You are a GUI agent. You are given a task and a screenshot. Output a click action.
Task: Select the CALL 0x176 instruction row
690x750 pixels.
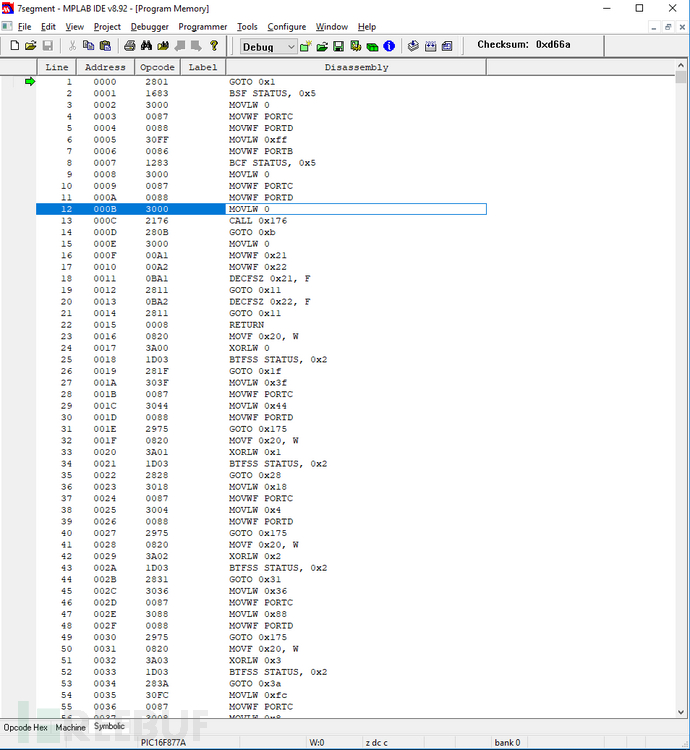point(261,221)
